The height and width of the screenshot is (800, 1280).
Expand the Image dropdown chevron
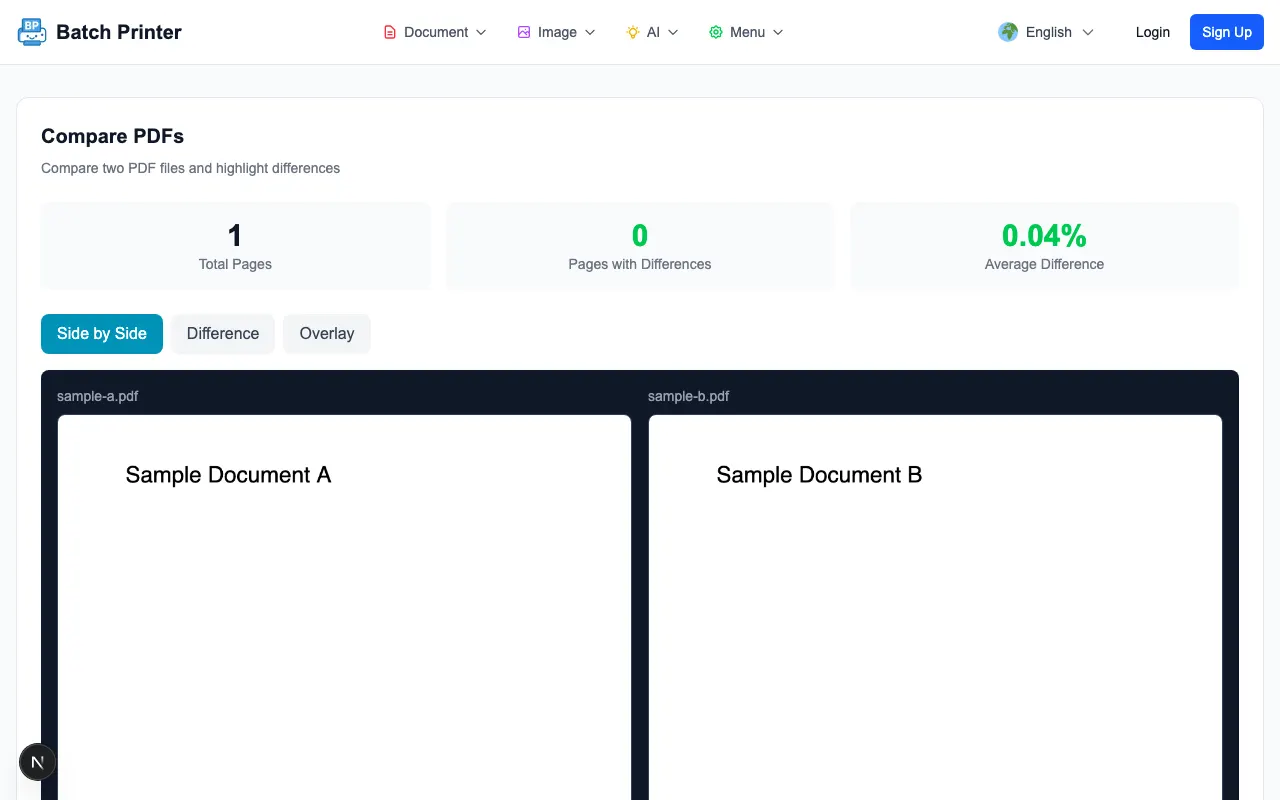point(590,32)
